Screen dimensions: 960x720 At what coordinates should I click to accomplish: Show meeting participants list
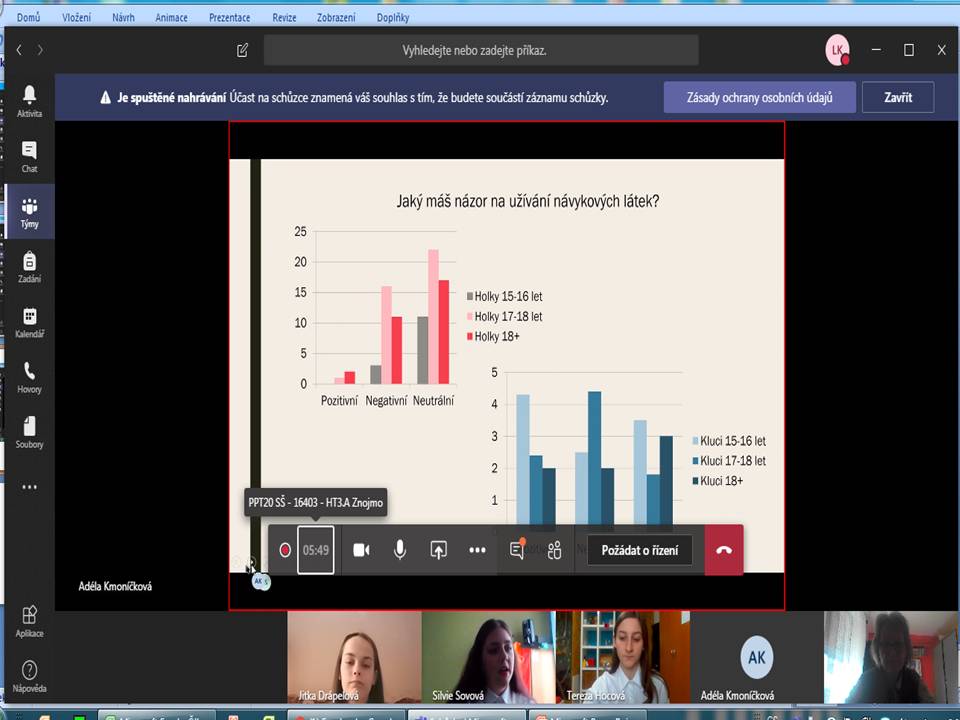(x=554, y=550)
